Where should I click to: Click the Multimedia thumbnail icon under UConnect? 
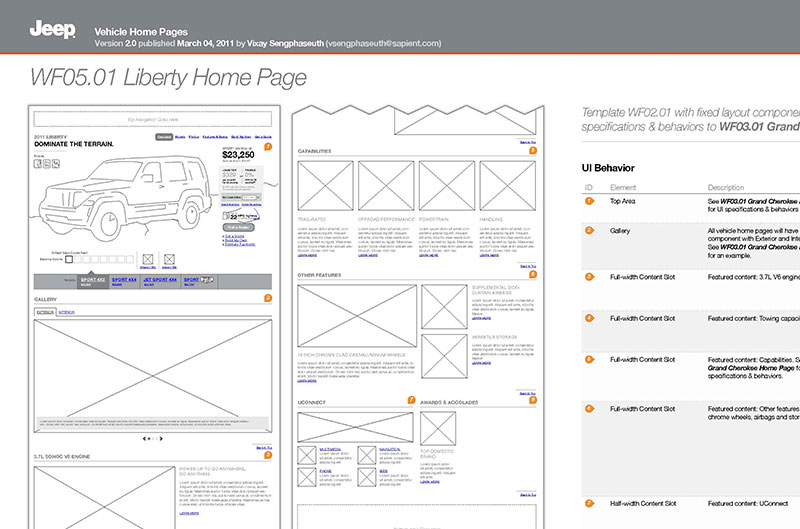coord(307,455)
